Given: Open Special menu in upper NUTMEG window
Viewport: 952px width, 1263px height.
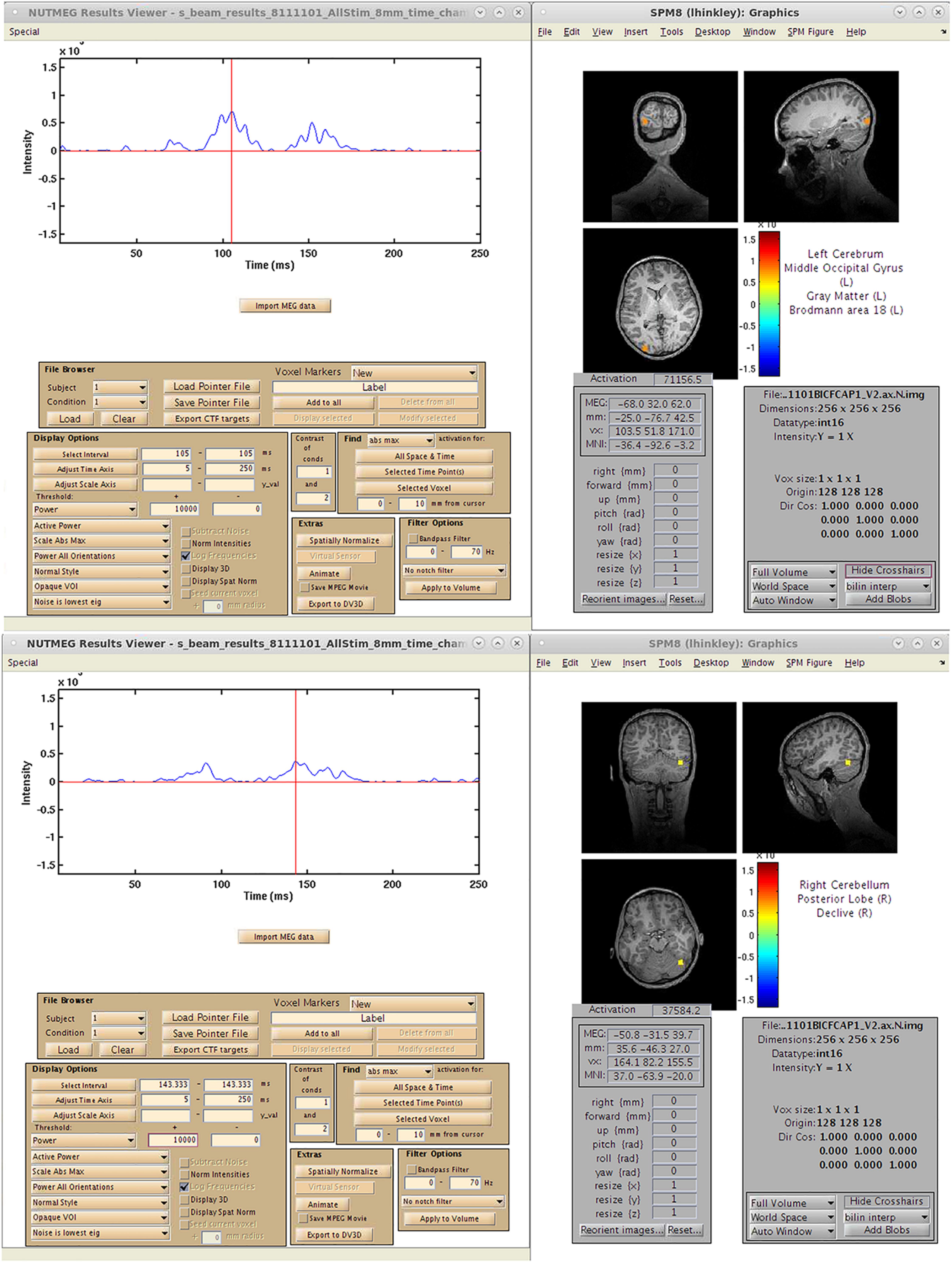Looking at the screenshot, I should click(x=24, y=32).
